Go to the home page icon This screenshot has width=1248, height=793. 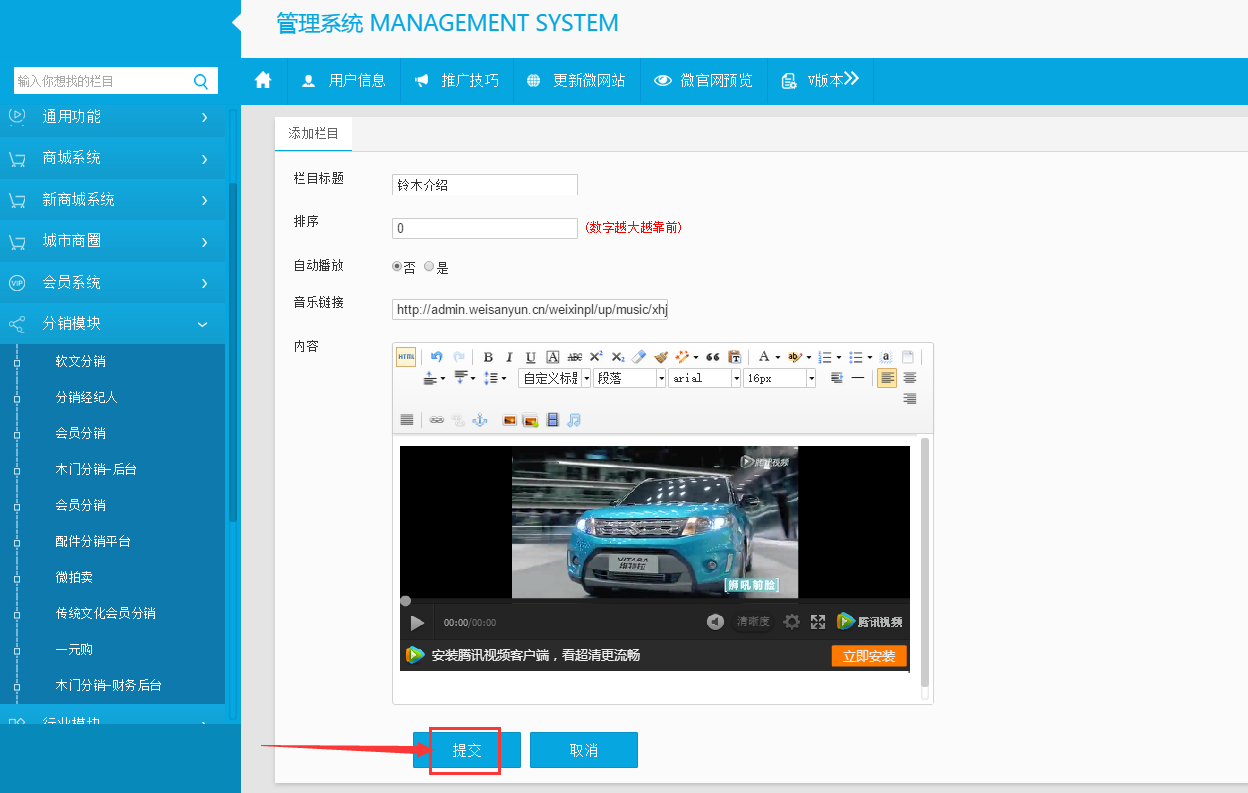pos(263,80)
